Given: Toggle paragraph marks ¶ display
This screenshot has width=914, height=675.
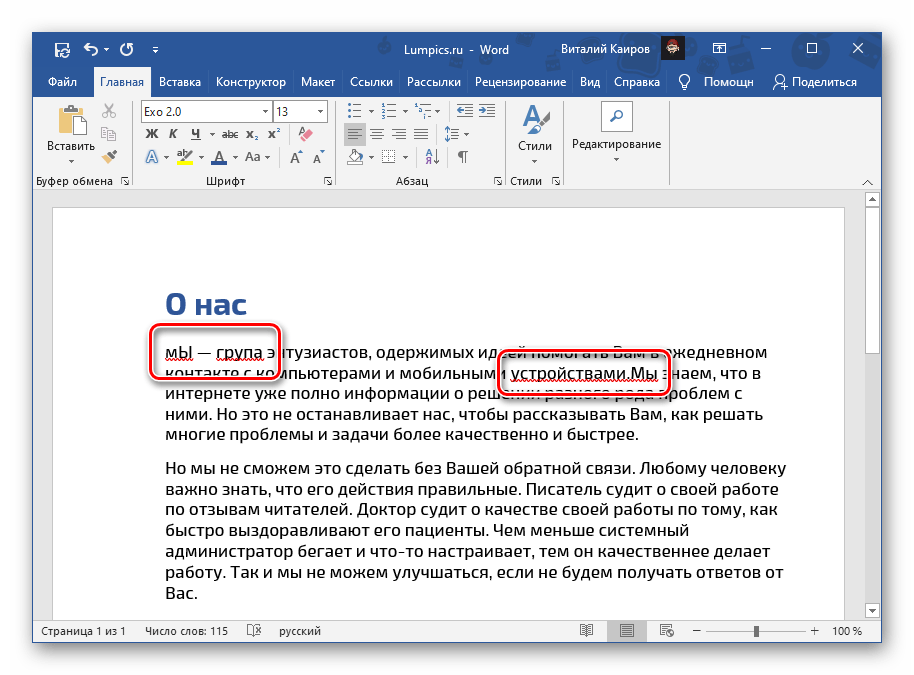Looking at the screenshot, I should tap(463, 157).
